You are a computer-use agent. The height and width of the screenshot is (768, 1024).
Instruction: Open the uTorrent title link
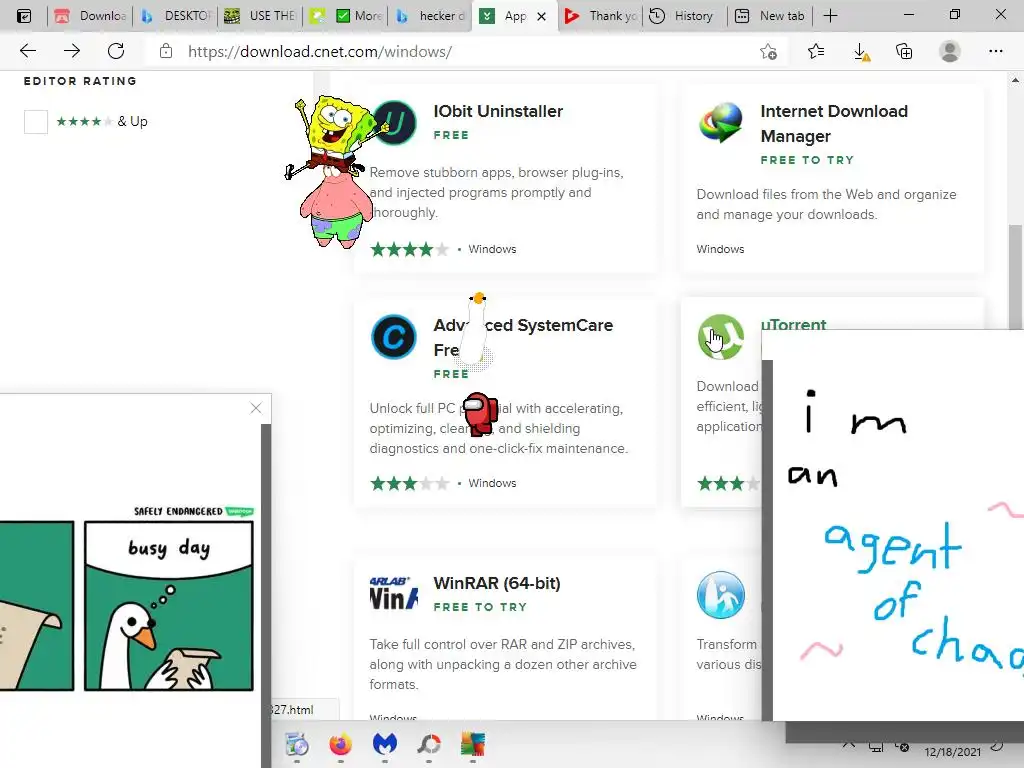point(793,325)
